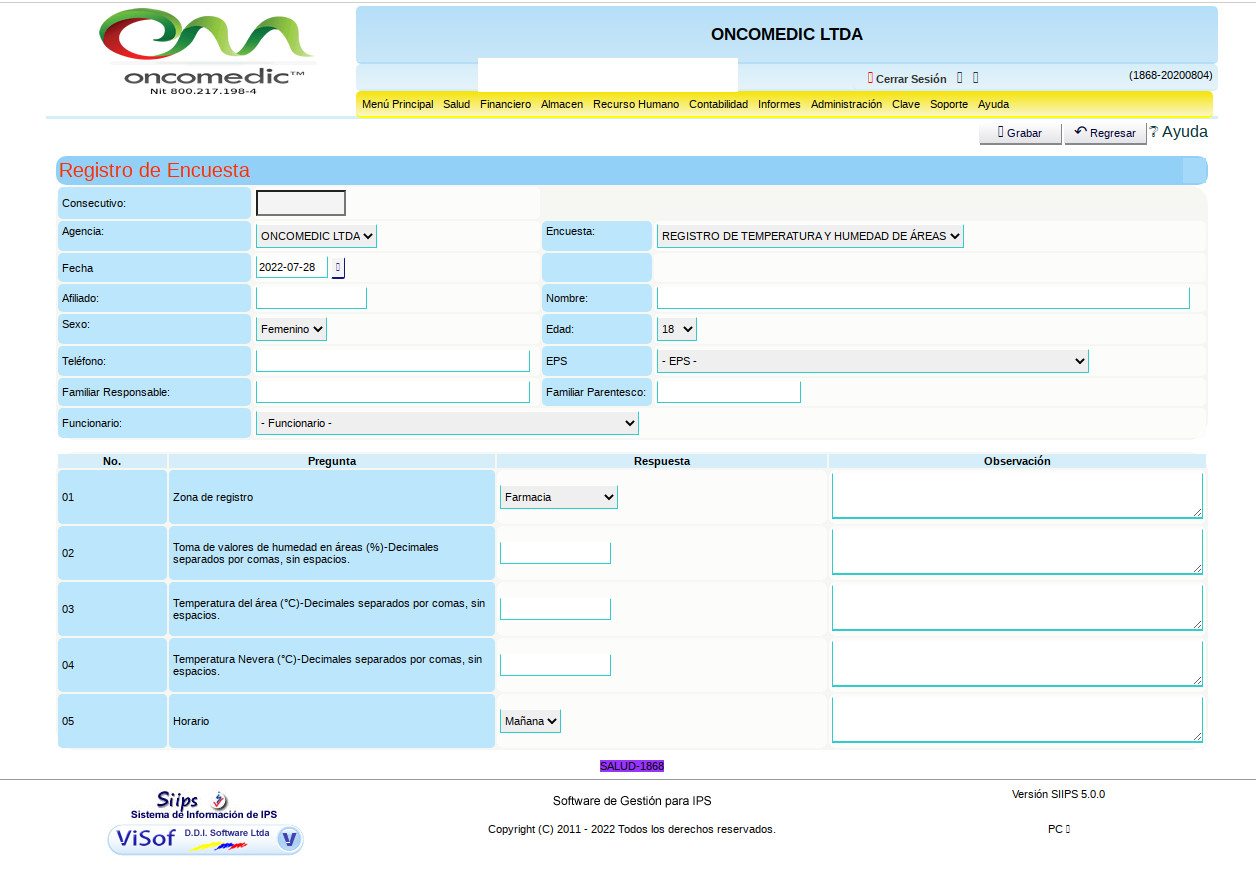Expand the Zona de registro Farmacia dropdown
1256x893 pixels.
[x=558, y=497]
